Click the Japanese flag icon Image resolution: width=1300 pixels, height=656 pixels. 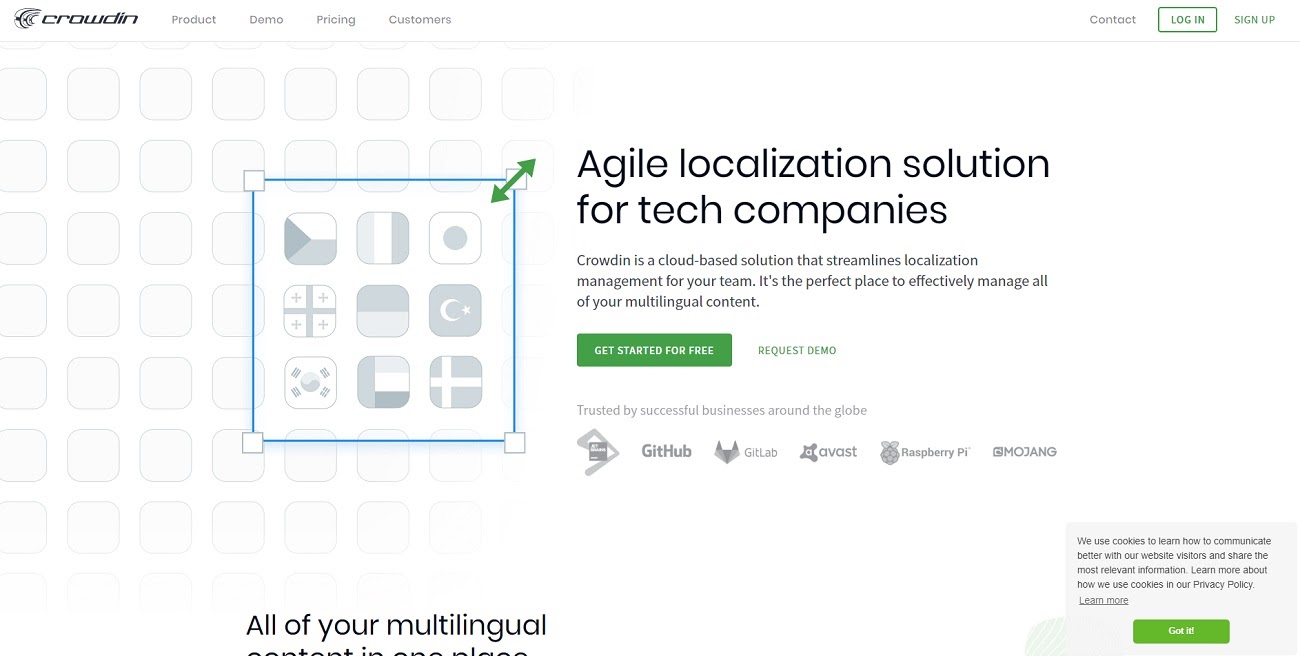pyautogui.click(x=455, y=238)
